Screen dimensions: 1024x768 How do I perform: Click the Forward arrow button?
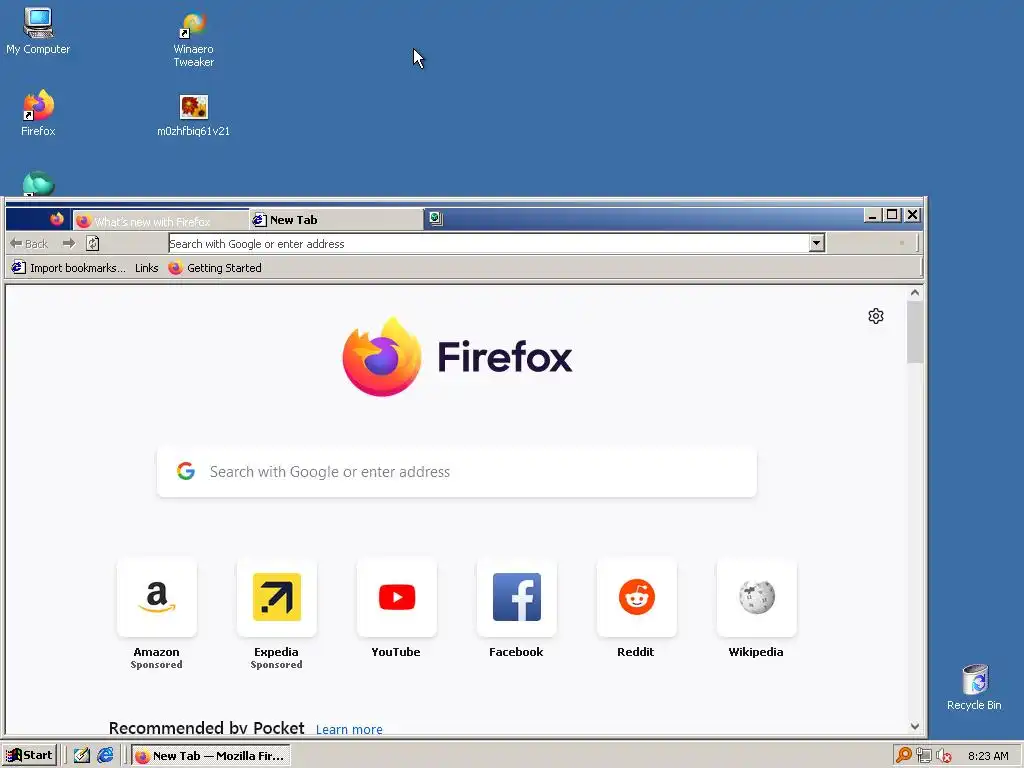69,244
